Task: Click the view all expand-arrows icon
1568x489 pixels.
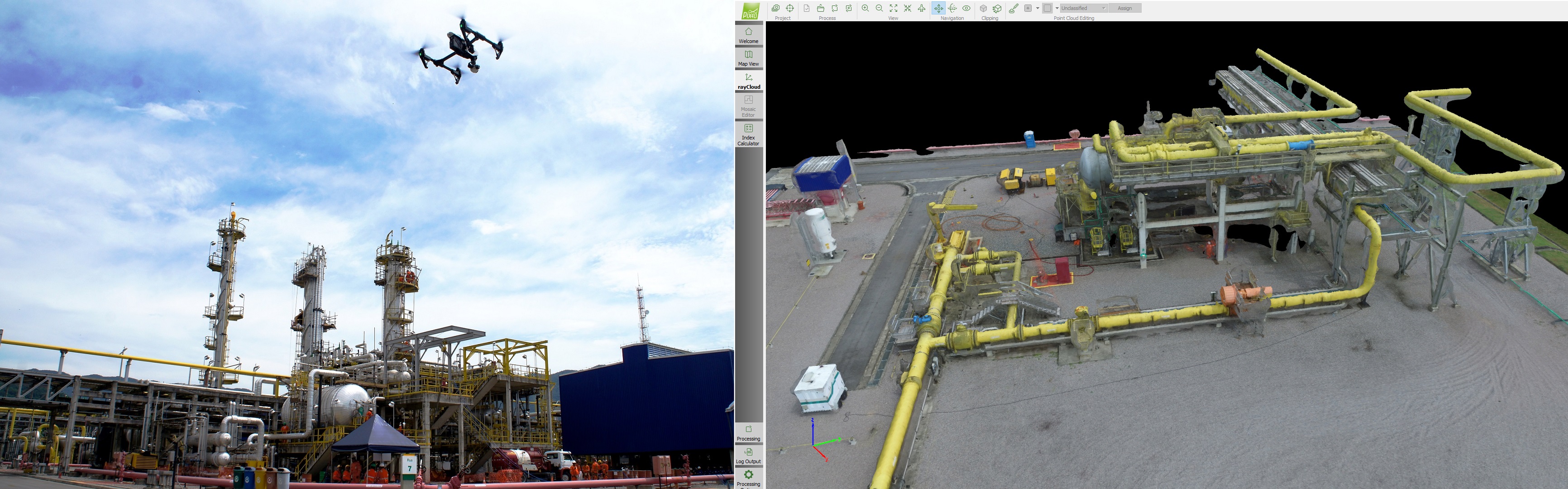Action: pos(894,8)
